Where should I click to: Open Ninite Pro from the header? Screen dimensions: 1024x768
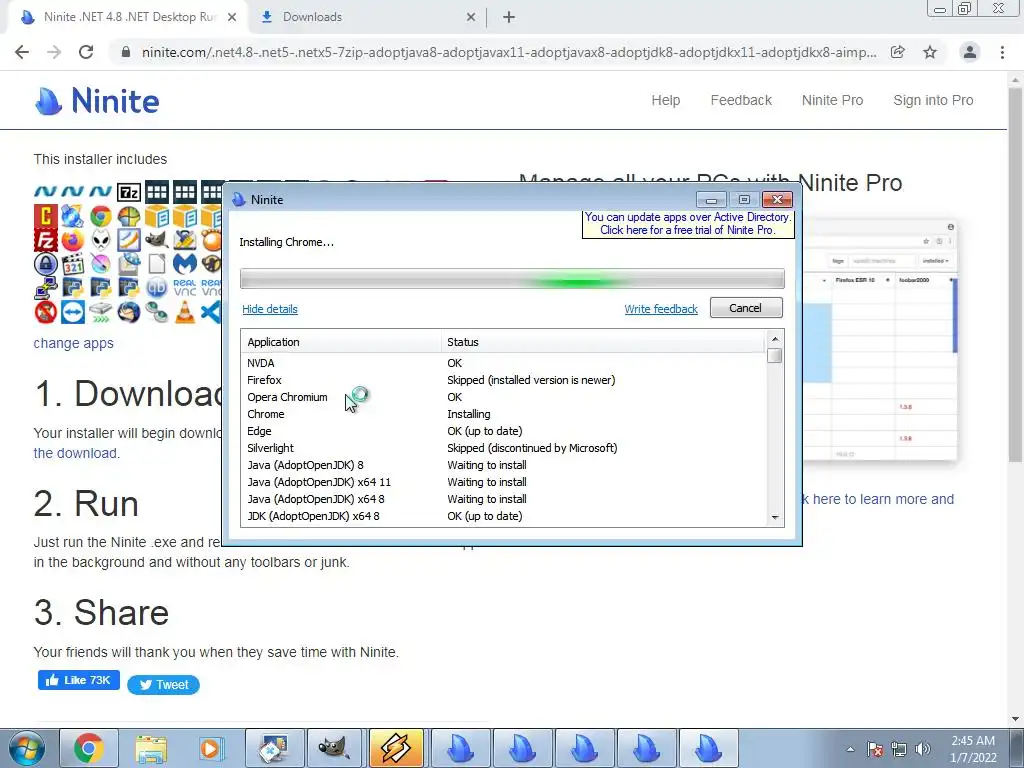pos(833,100)
